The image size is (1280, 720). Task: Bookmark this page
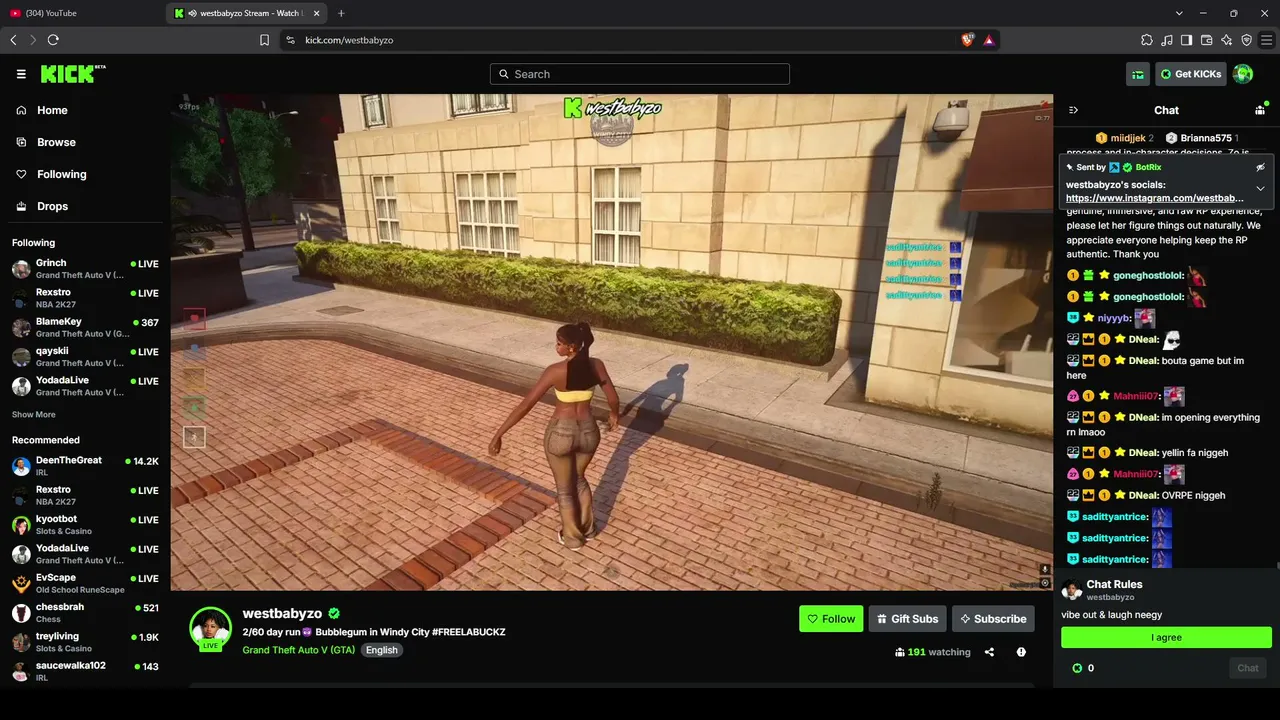point(264,40)
